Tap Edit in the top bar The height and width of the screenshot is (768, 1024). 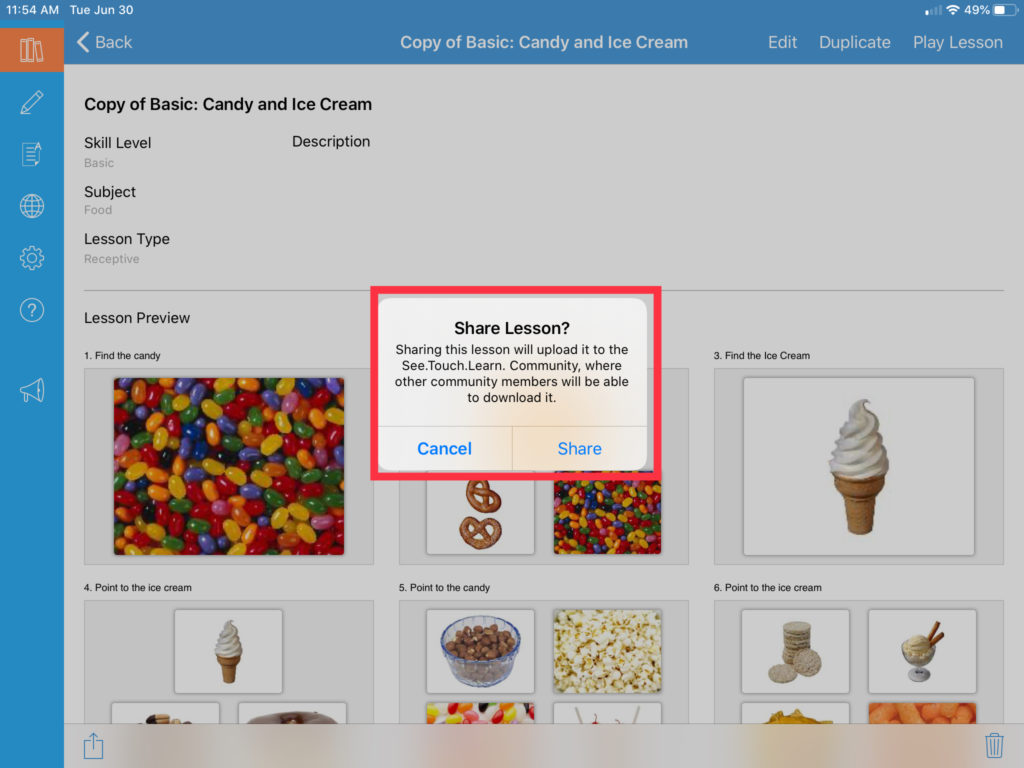782,42
